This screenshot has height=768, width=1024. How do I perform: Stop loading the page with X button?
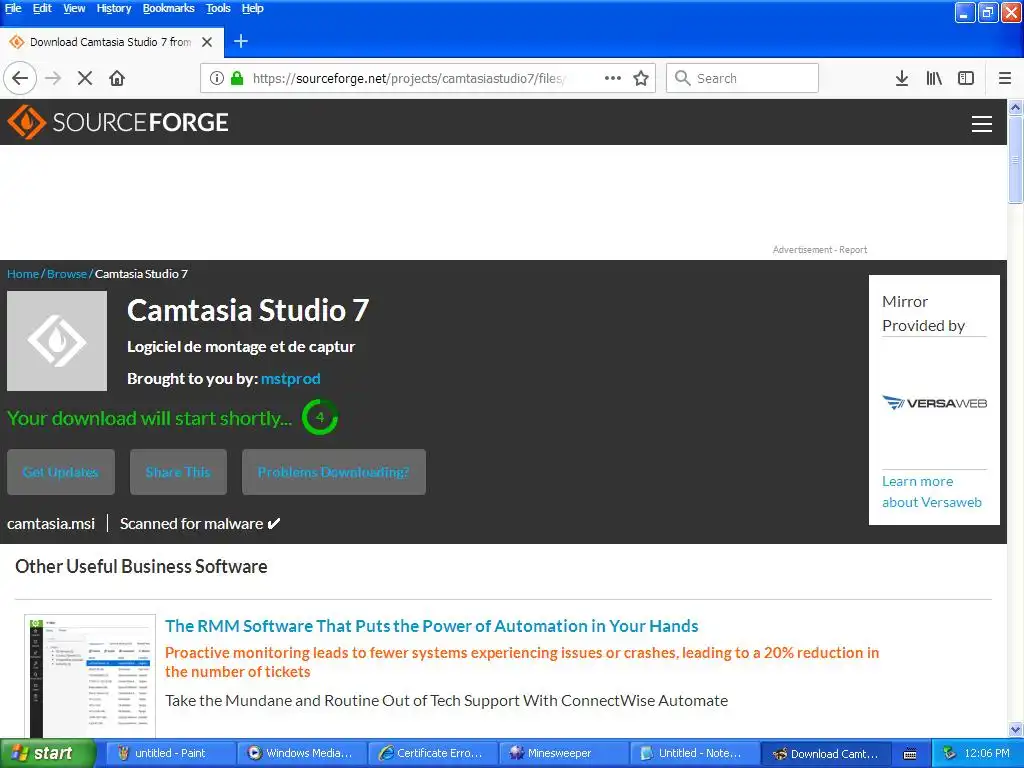pos(85,78)
